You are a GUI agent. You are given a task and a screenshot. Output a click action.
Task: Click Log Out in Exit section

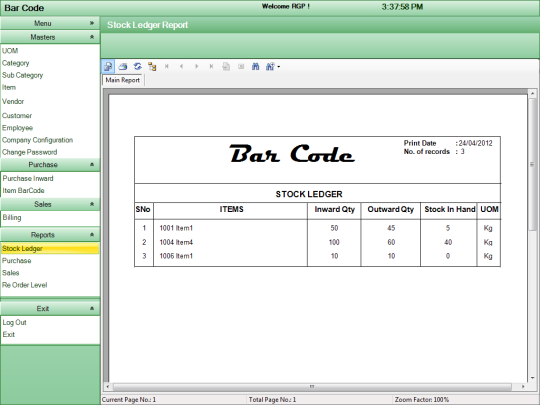coord(14,322)
